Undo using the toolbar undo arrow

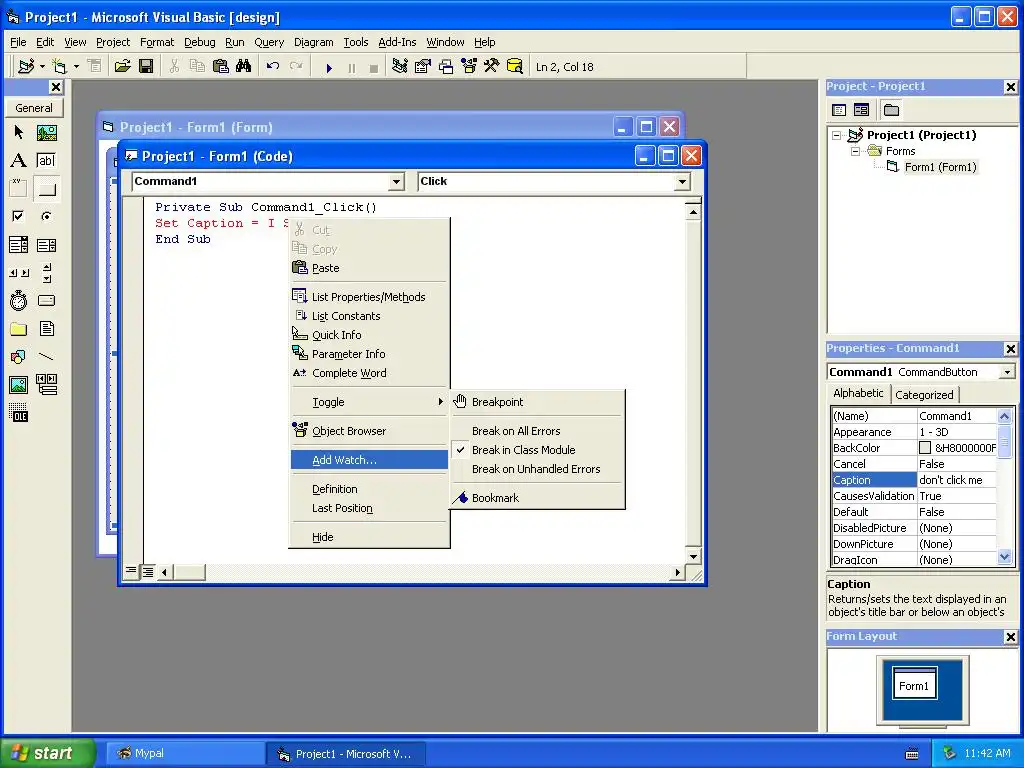coord(273,67)
